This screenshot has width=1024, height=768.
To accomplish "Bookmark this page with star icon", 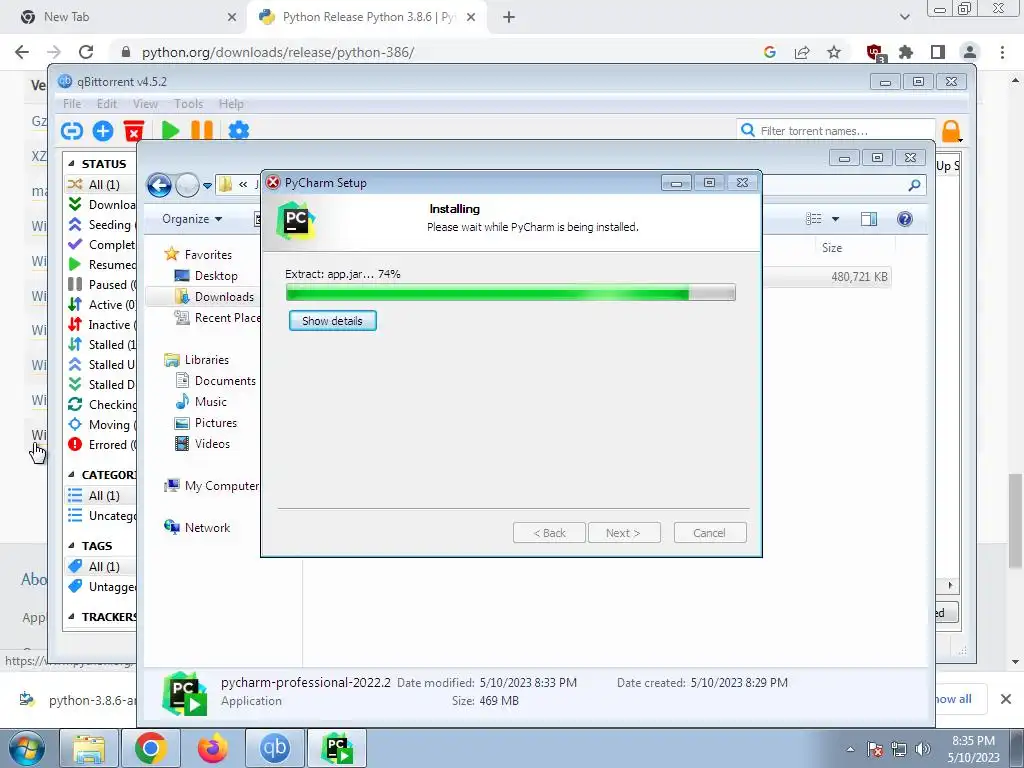I will pyautogui.click(x=834, y=52).
